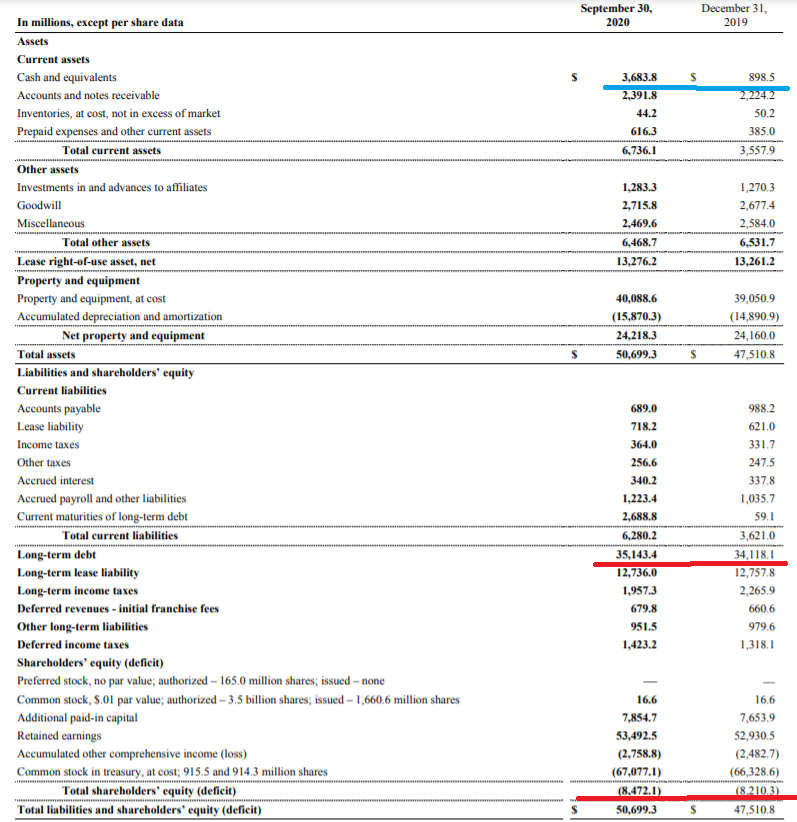
Task: Click the 1,223.4 accrued payroll value
Action: [x=639, y=499]
